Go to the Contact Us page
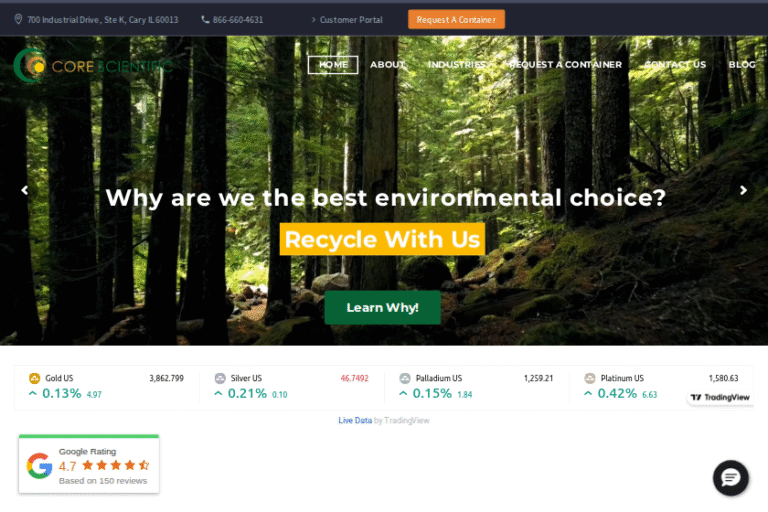 [675, 65]
